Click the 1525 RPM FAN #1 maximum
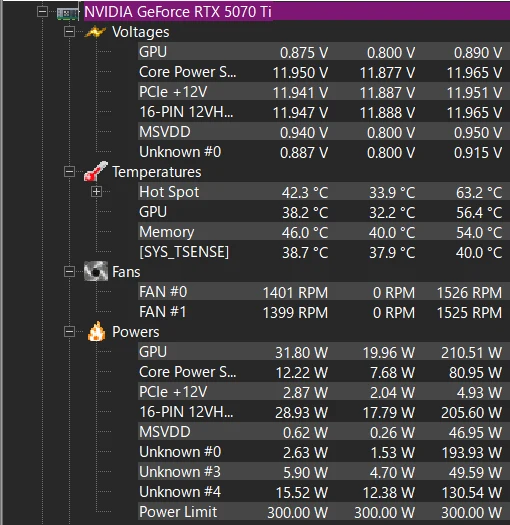The height and width of the screenshot is (525, 510). tap(469, 313)
